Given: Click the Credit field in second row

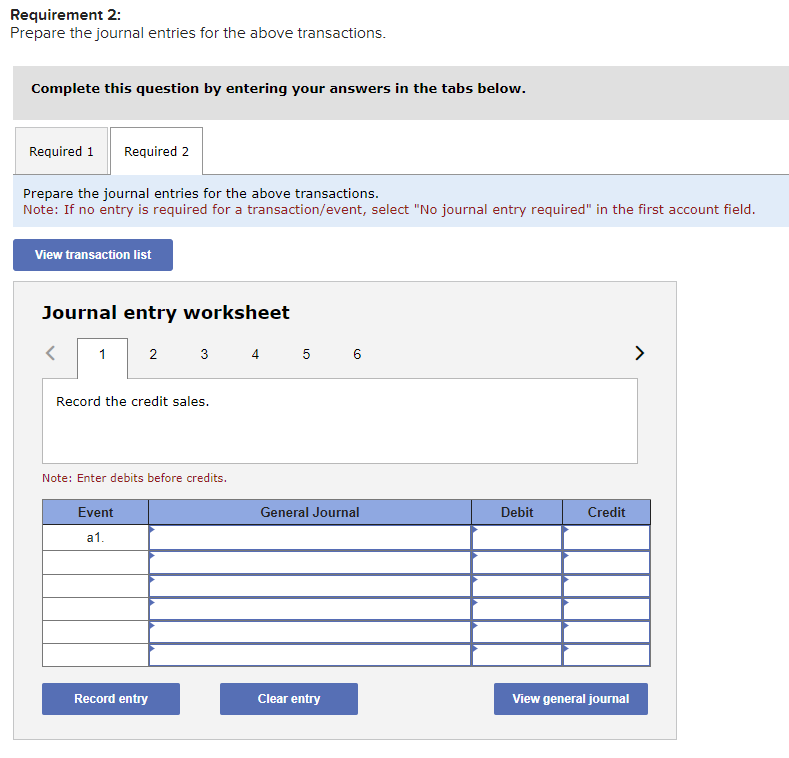Looking at the screenshot, I should 606,562.
